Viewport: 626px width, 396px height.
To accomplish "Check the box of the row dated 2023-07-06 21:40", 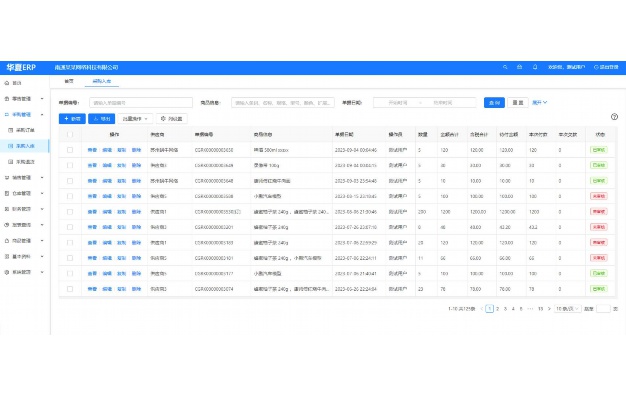I will tap(70, 273).
